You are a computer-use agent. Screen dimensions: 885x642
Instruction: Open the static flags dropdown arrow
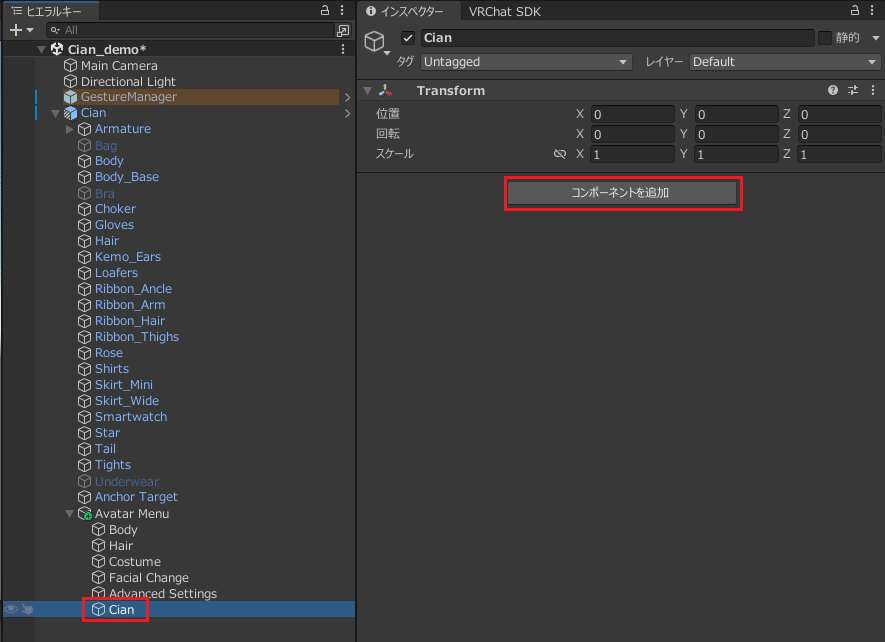[x=875, y=38]
